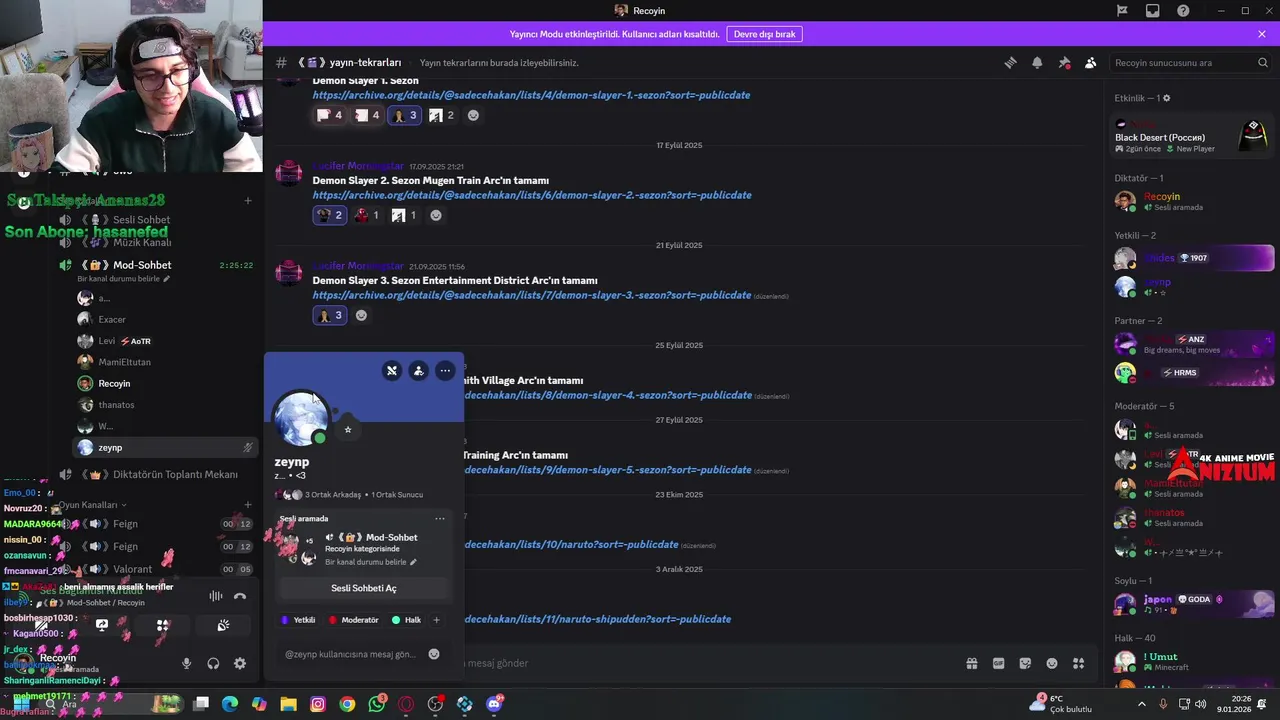Add a role with plus button
The width and height of the screenshot is (1280, 720).
(436, 620)
